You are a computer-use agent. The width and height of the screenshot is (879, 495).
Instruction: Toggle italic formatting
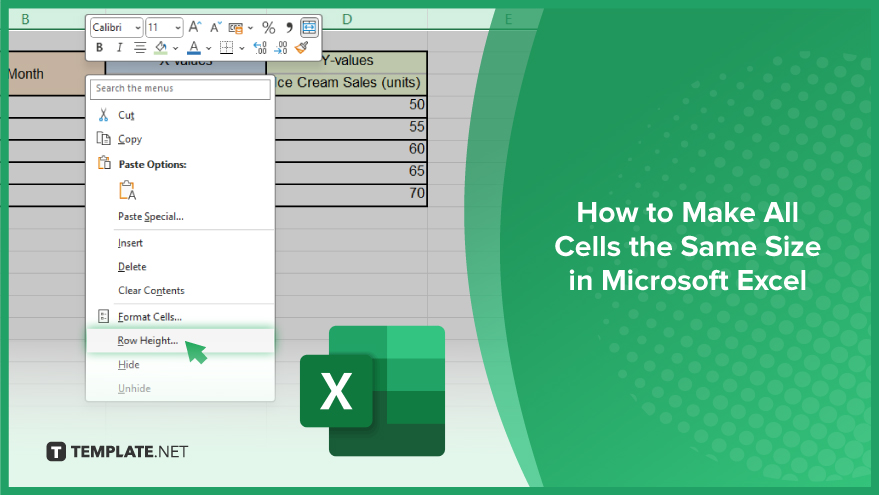point(119,48)
